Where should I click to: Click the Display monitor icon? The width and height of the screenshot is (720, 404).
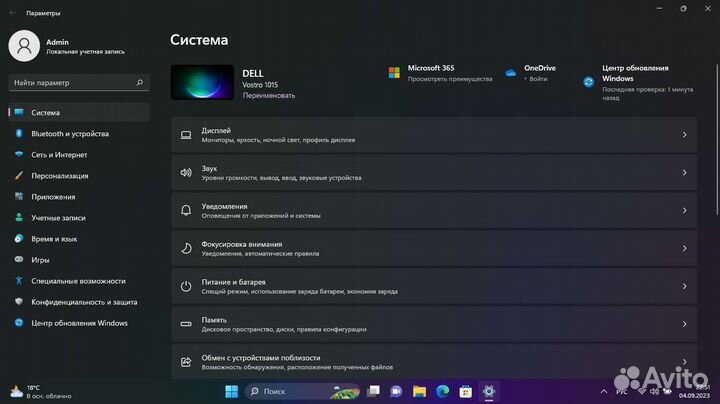tap(186, 135)
